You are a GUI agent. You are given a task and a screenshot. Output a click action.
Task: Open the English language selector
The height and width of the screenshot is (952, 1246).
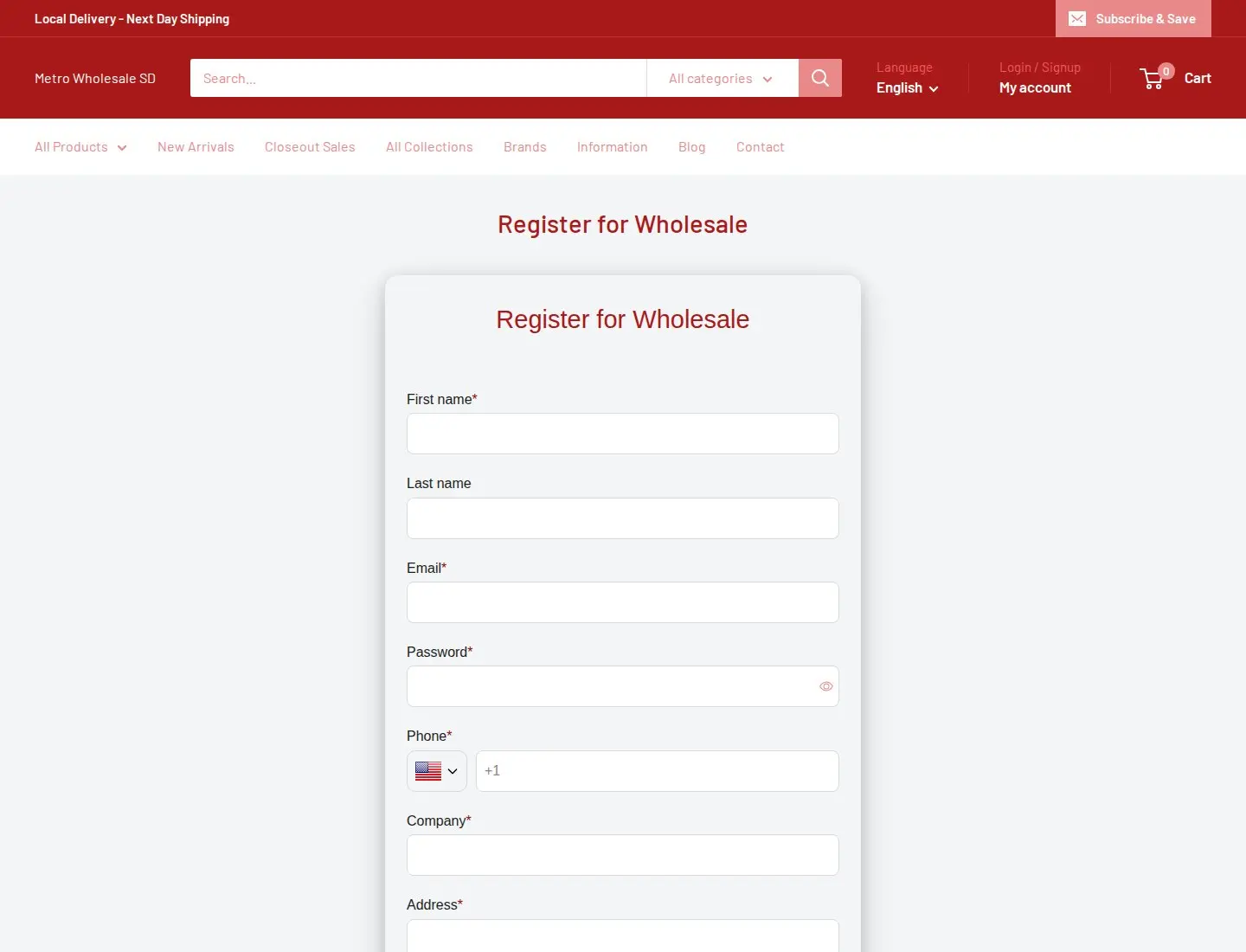click(907, 88)
